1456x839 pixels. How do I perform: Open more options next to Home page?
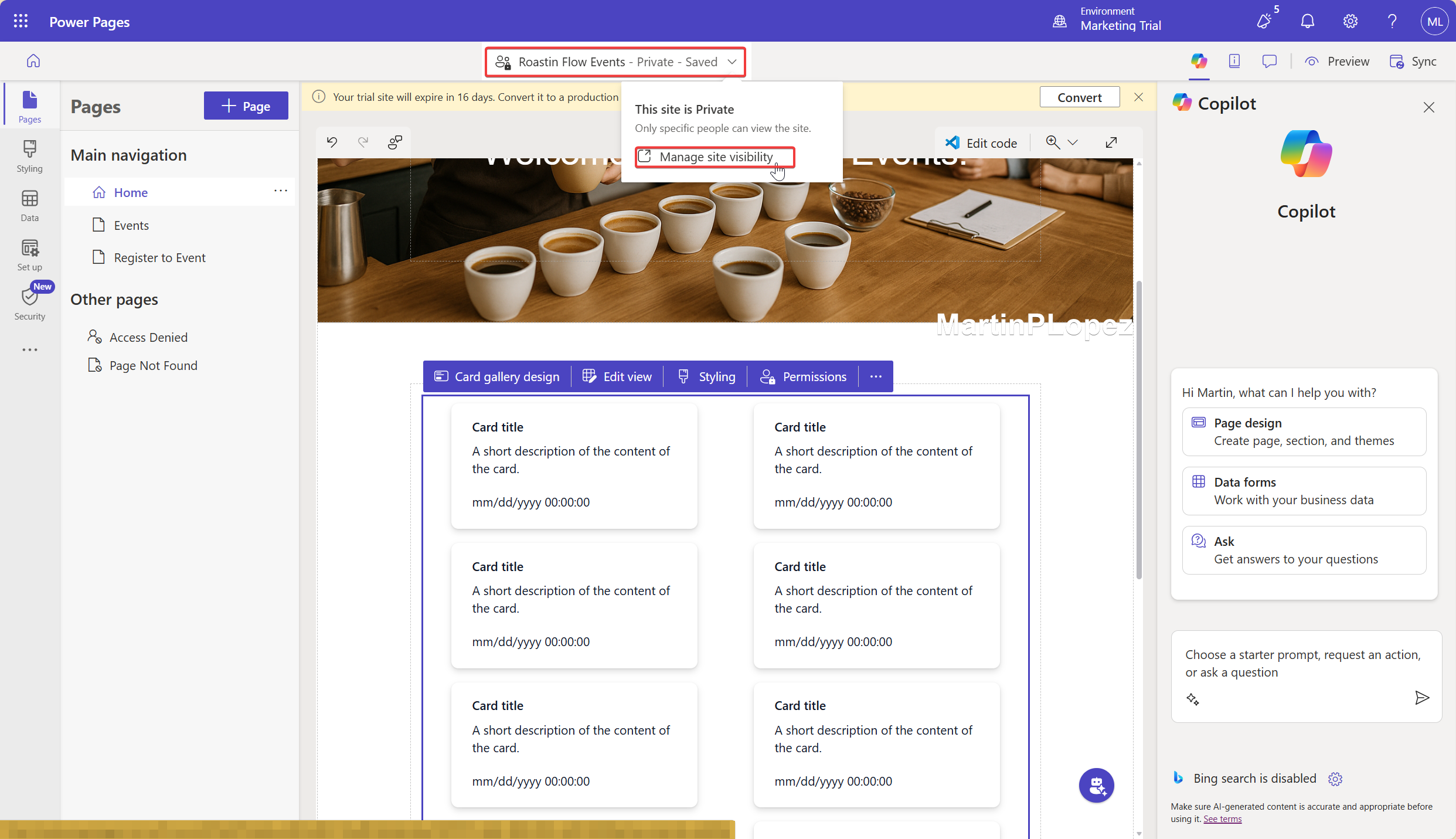point(281,191)
